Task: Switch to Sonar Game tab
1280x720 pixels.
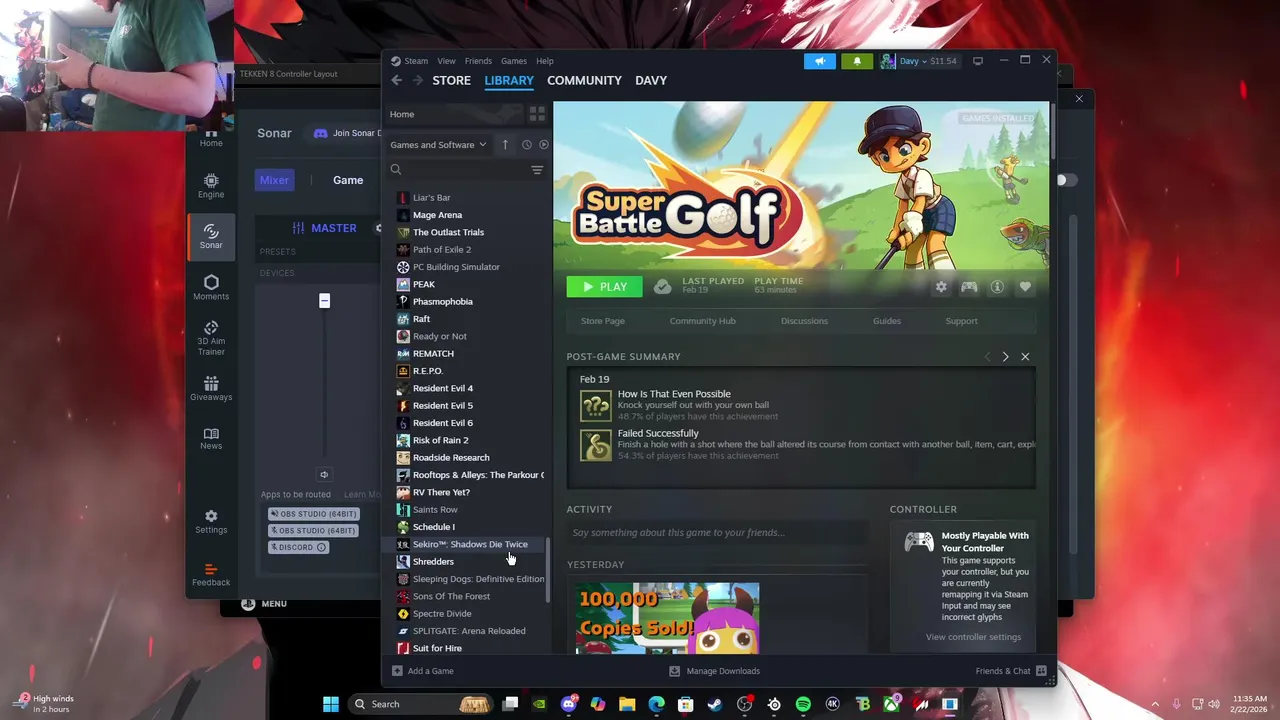Action: (x=348, y=180)
